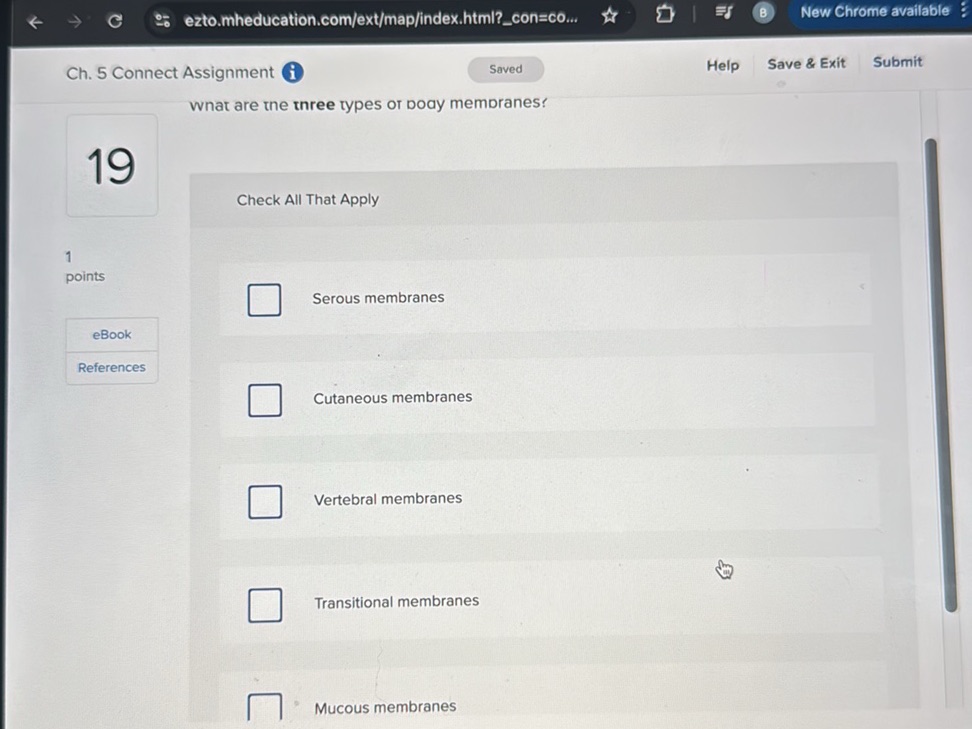Check the Serous membranes checkbox
The width and height of the screenshot is (972, 729).
264,299
